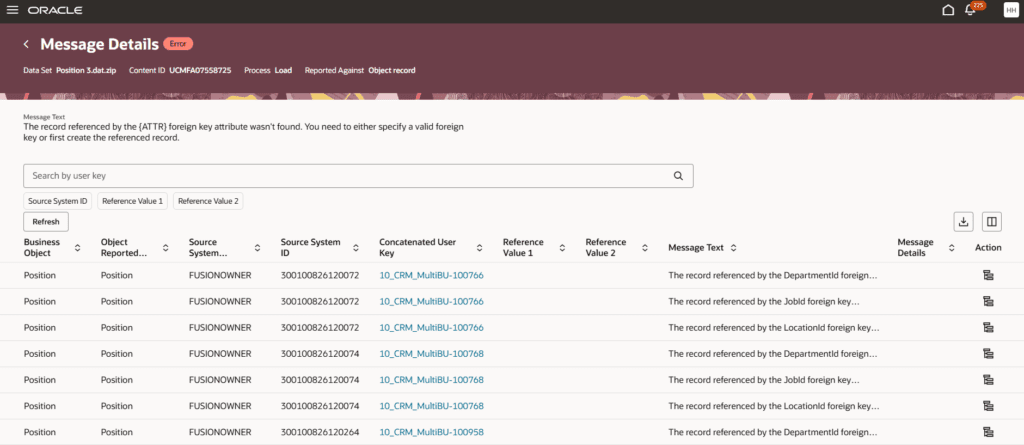Open the notifications bell
This screenshot has width=1024, height=445.
(971, 11)
